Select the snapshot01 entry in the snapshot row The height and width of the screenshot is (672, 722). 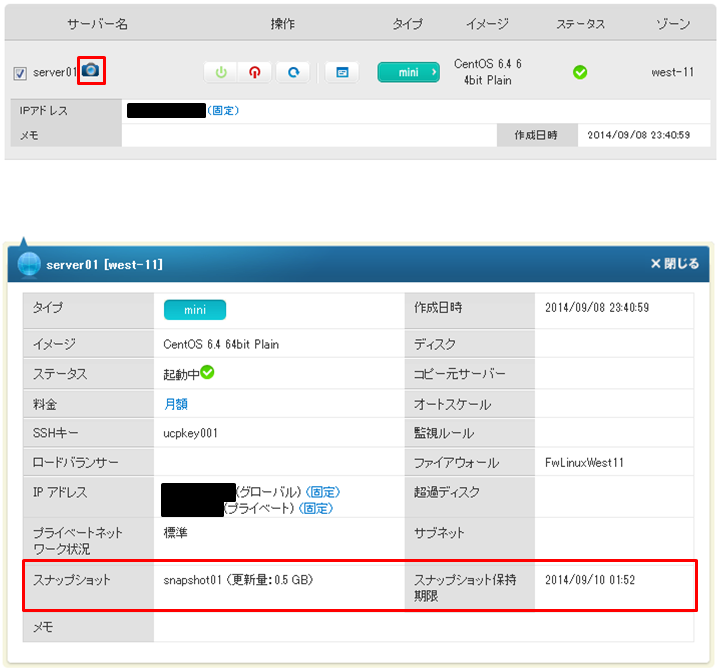(x=192, y=579)
